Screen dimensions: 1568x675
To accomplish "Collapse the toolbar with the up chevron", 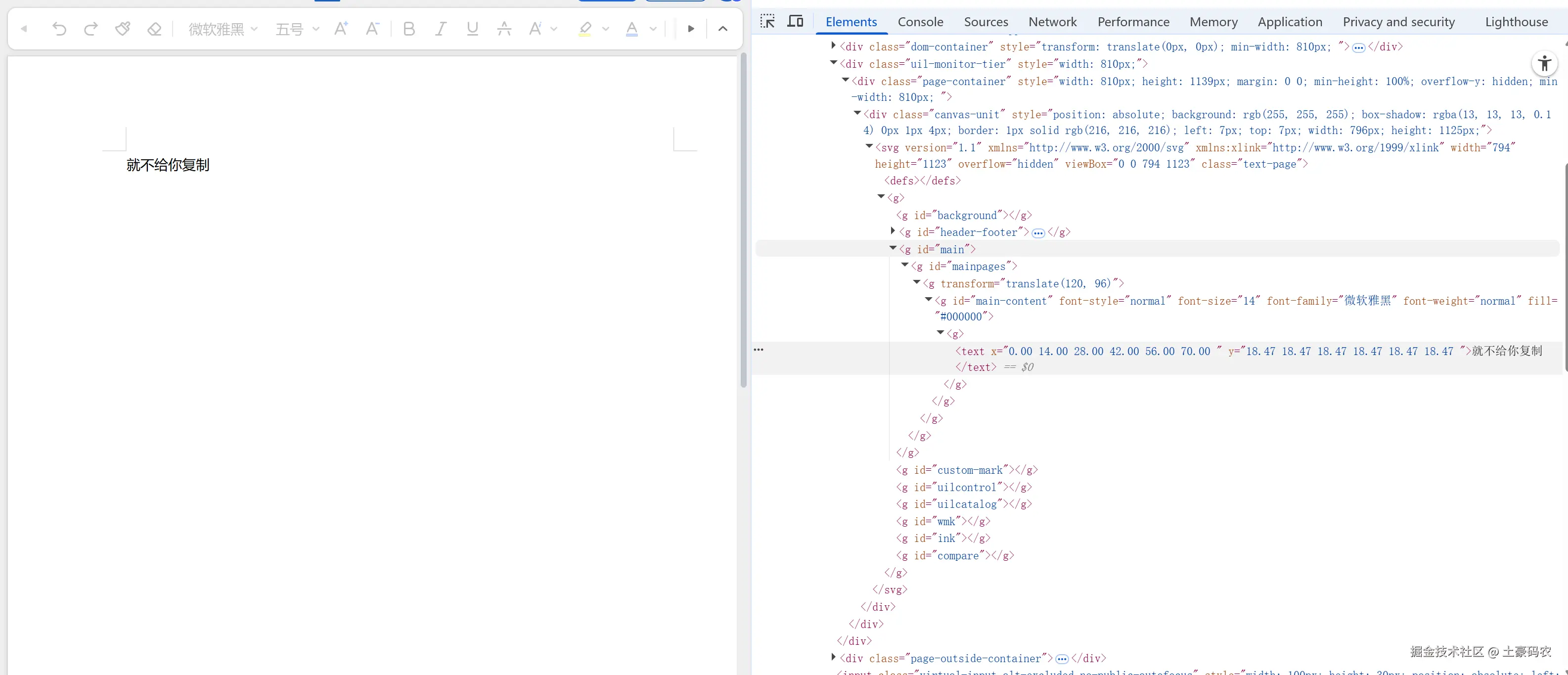I will pyautogui.click(x=722, y=29).
